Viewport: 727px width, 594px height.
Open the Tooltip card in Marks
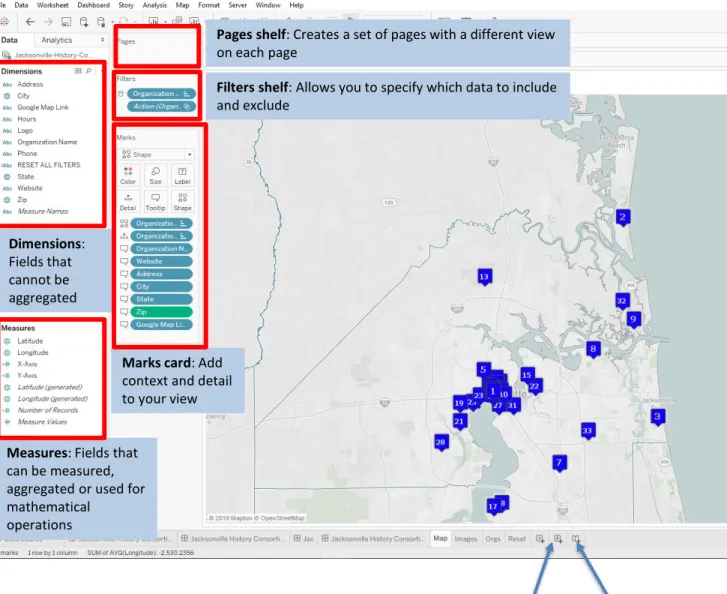(x=155, y=202)
